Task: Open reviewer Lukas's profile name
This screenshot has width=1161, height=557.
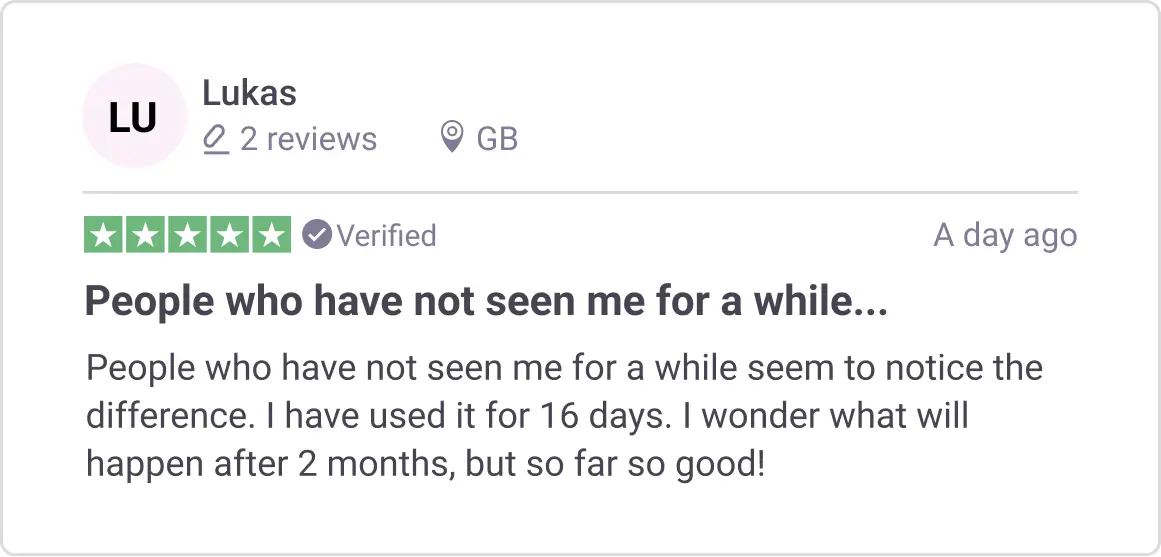Action: click(x=249, y=93)
